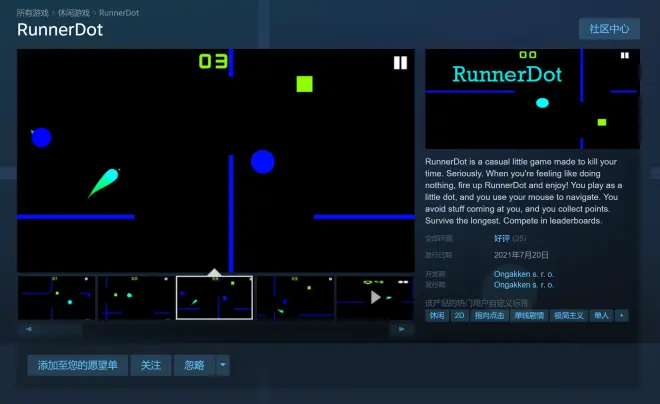This screenshot has width=660, height=404.
Task: Select the highlighted third screenshot thumbnail
Action: pos(214,298)
